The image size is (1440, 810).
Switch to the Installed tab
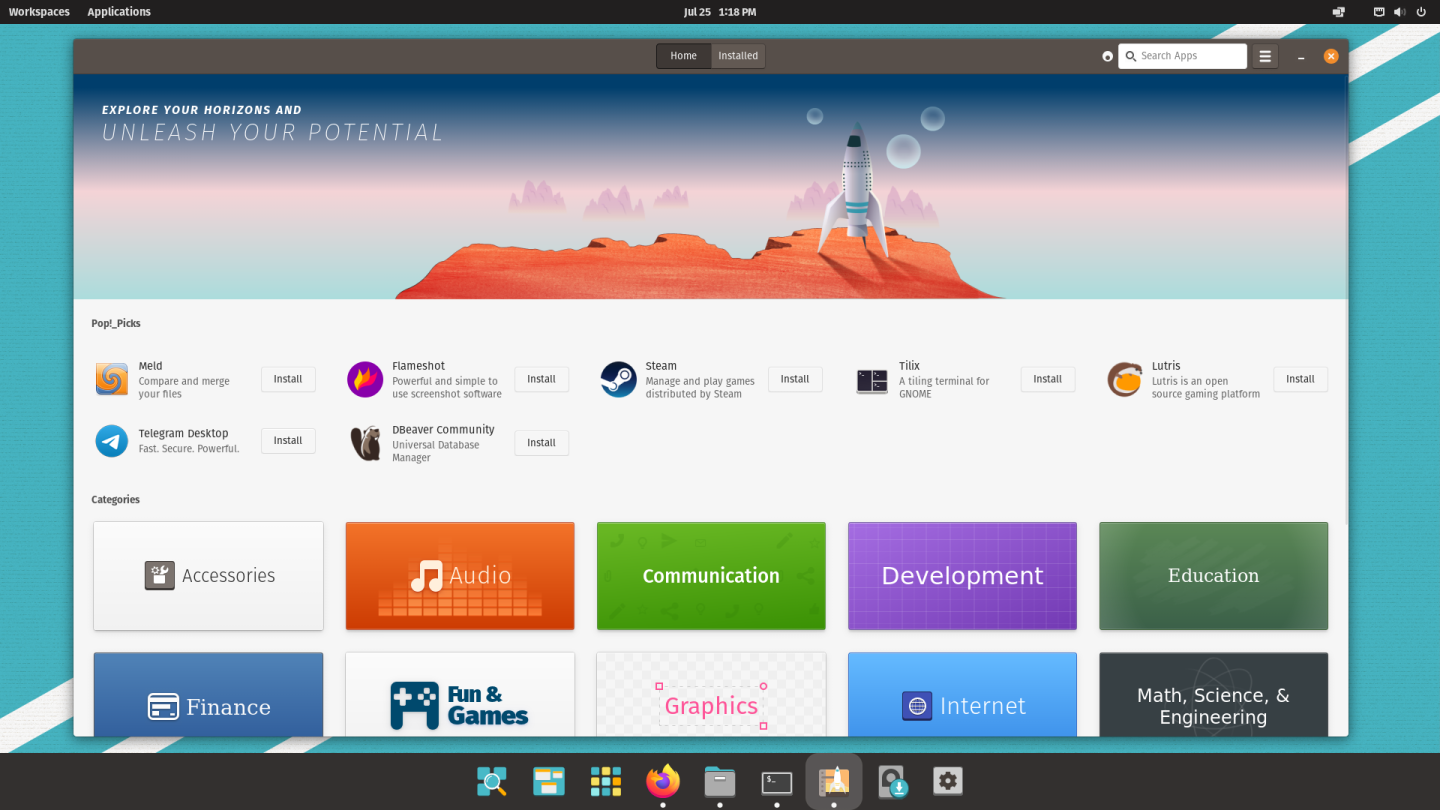pyautogui.click(x=737, y=56)
